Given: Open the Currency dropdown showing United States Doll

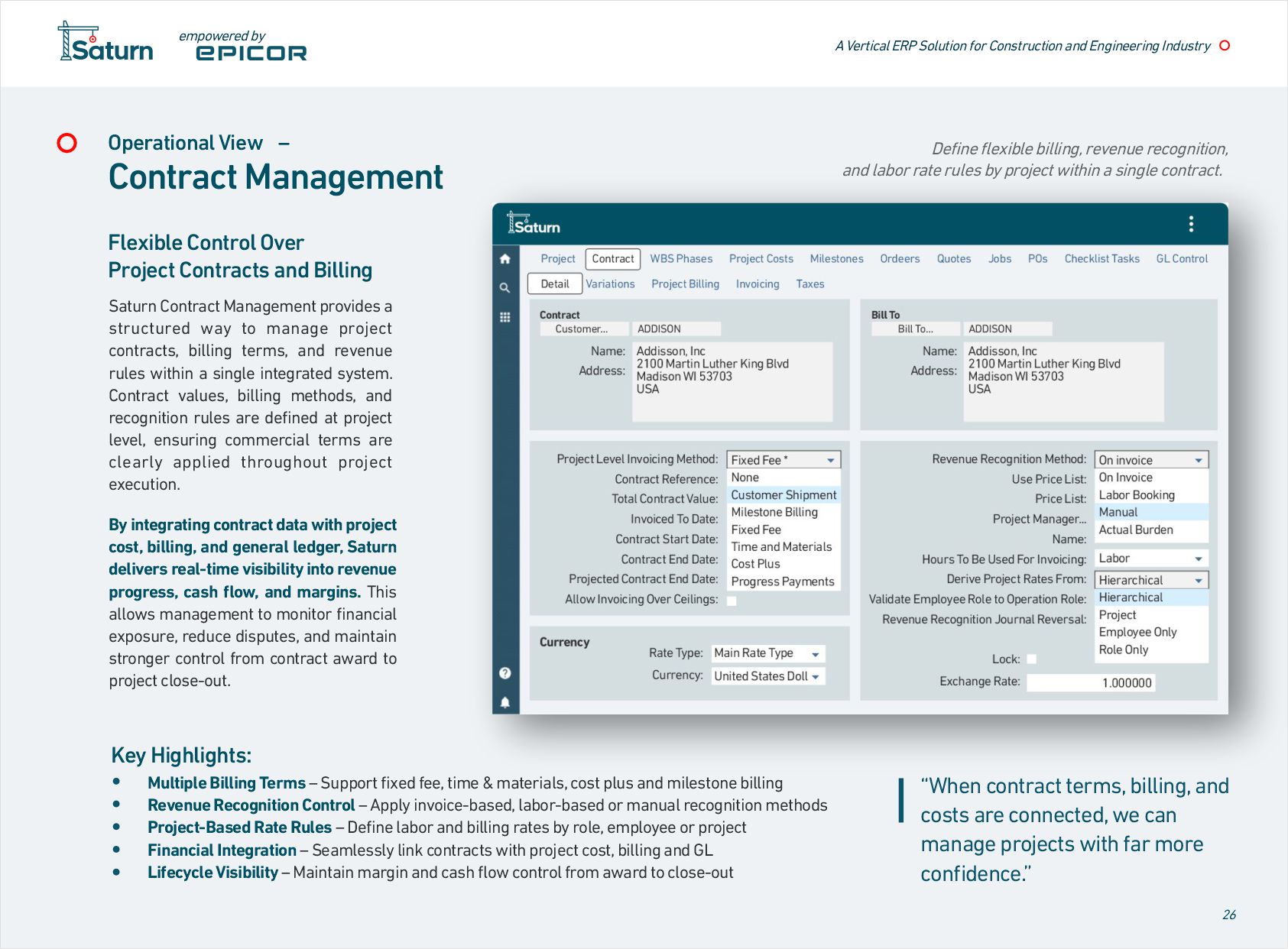Looking at the screenshot, I should tap(768, 676).
